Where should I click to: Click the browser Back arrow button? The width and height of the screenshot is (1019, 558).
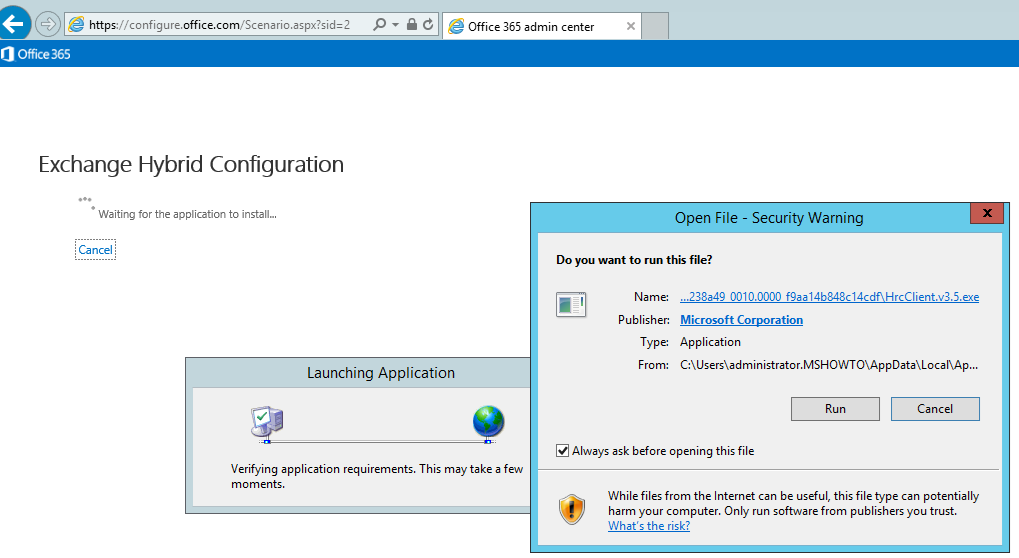[x=14, y=24]
